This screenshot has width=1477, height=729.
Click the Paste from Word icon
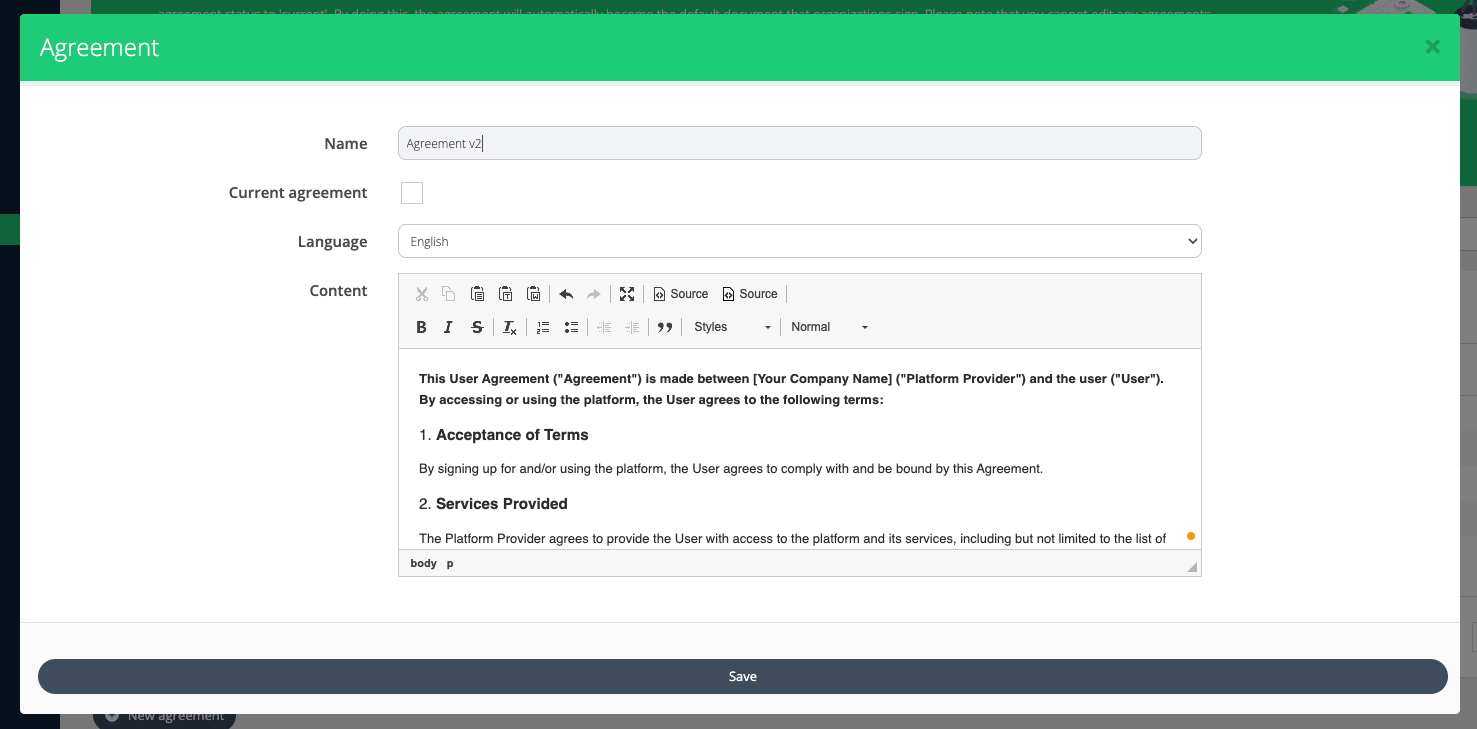(534, 294)
